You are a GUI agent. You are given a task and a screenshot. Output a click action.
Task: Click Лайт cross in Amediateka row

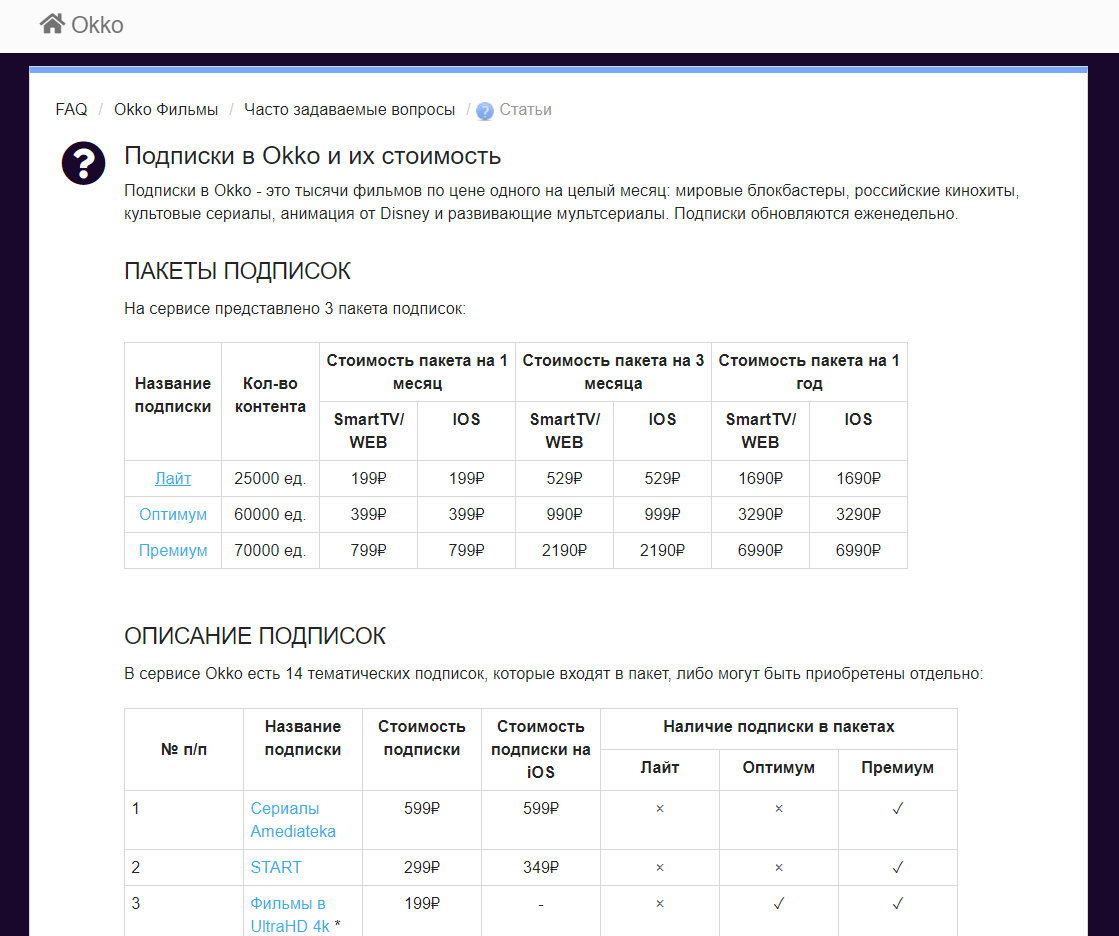click(x=660, y=808)
